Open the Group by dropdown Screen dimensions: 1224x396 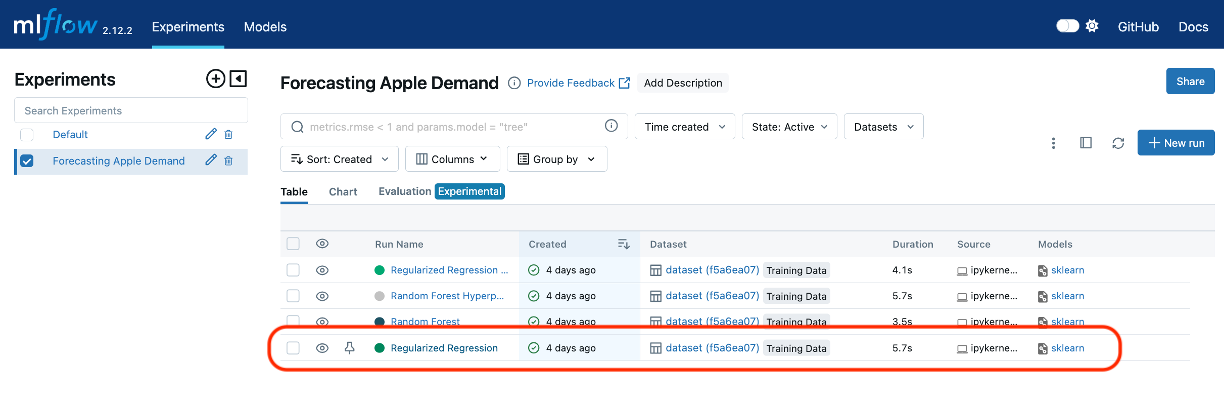tap(557, 159)
